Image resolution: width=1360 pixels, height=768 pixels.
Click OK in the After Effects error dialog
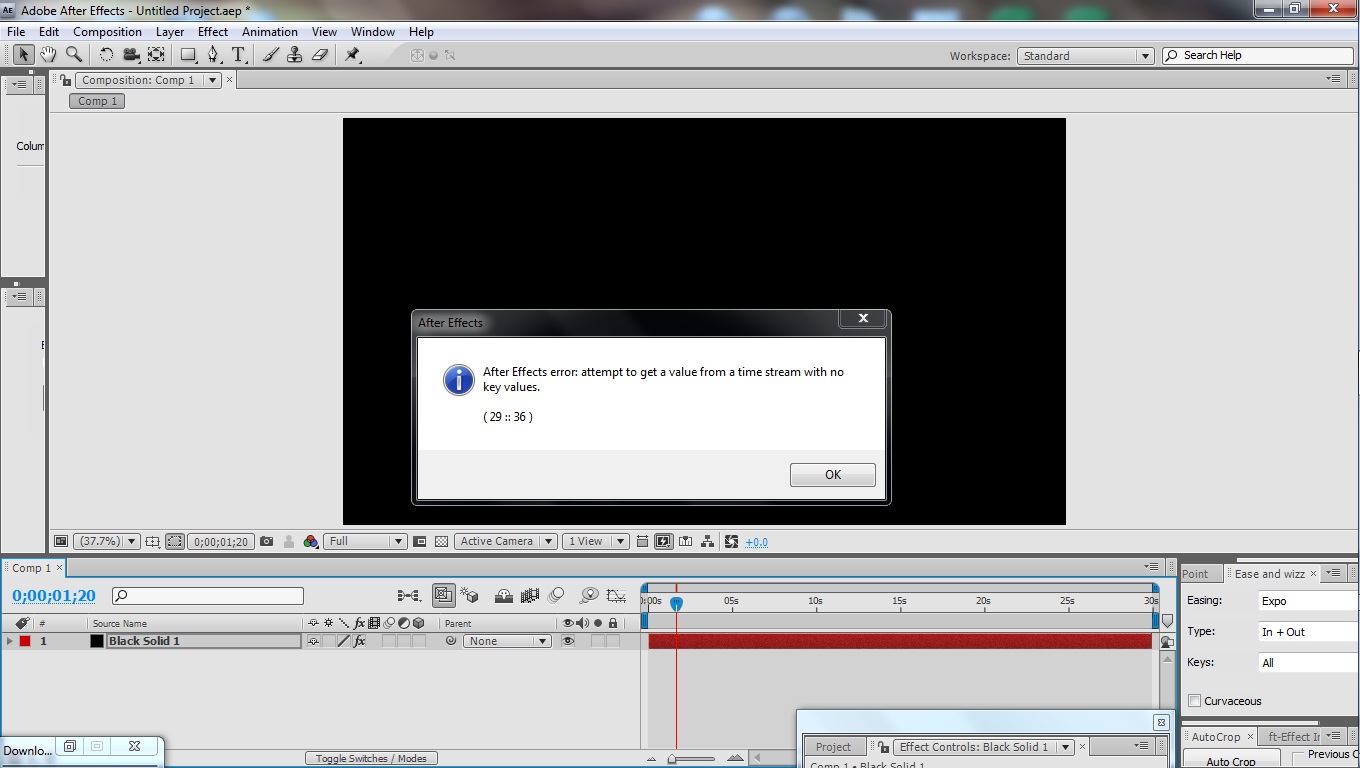(832, 475)
